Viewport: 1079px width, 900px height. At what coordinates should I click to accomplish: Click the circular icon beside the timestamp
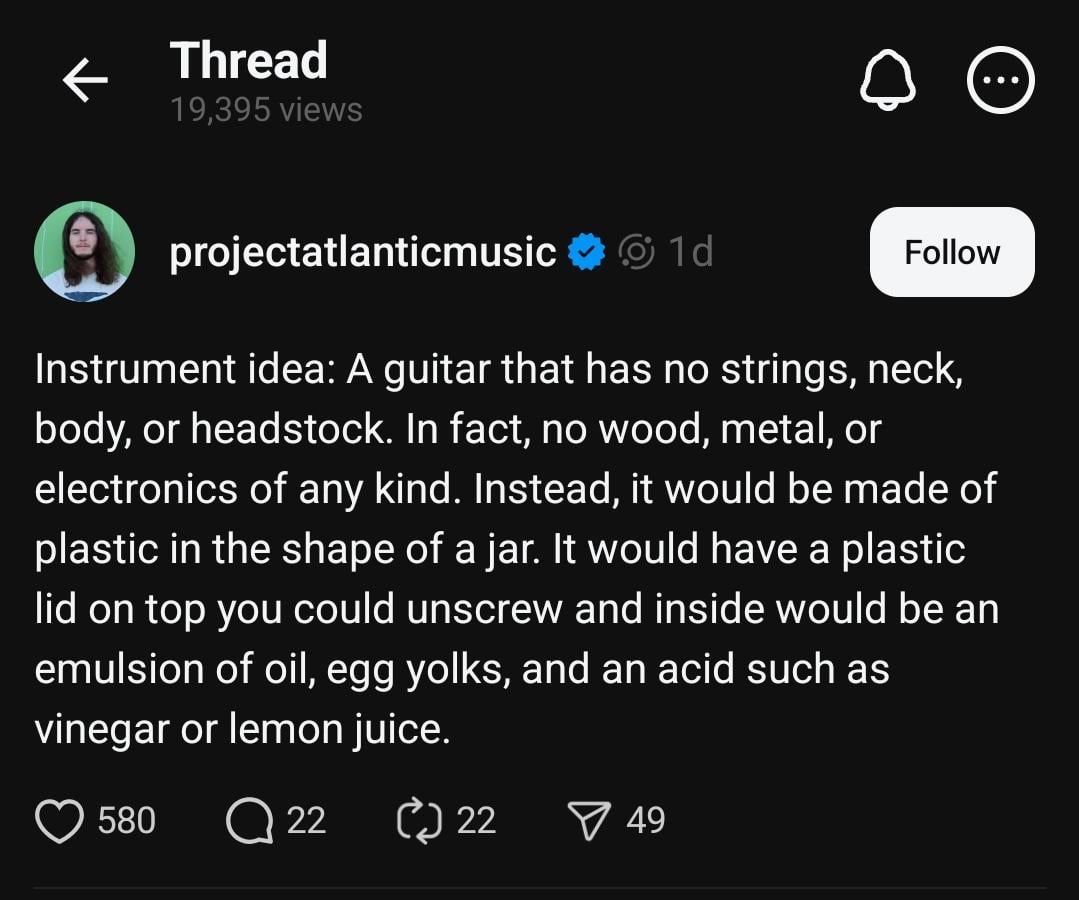636,252
